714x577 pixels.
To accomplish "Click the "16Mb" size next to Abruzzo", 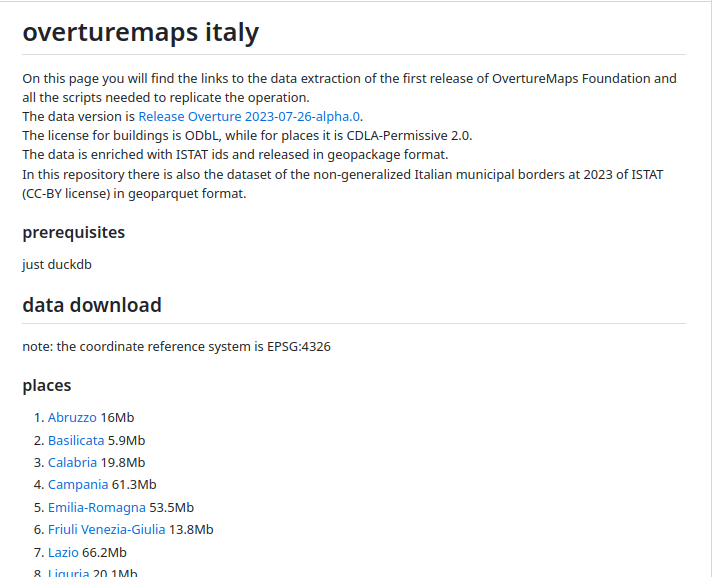I will [x=117, y=418].
